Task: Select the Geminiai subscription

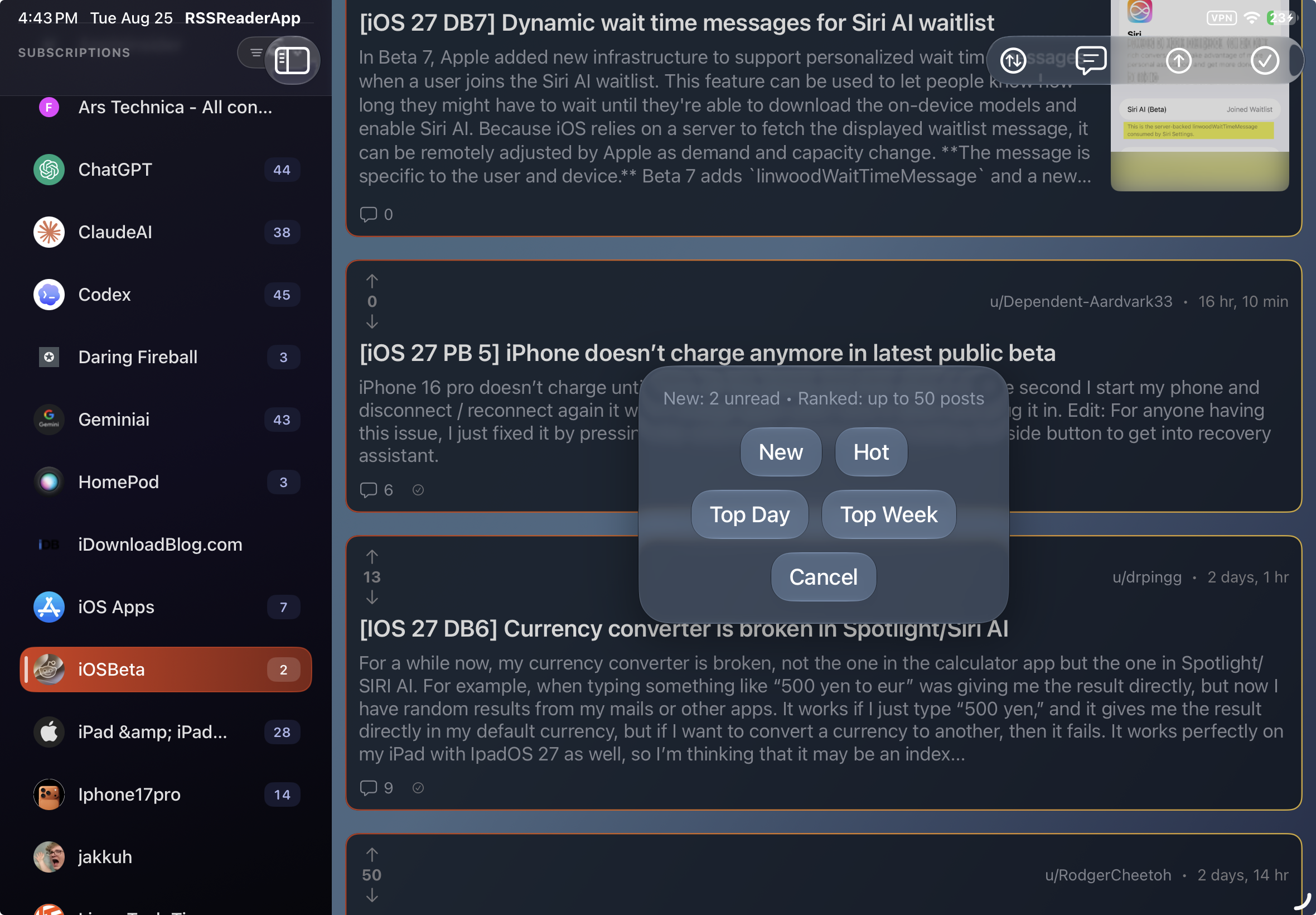Action: 166,420
